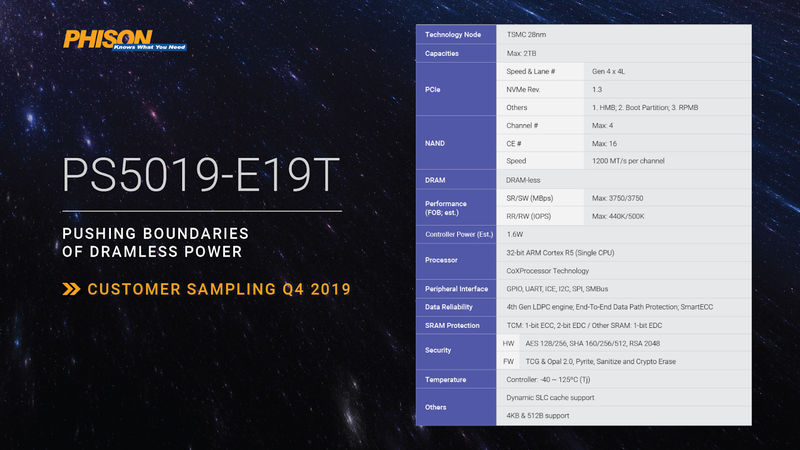Click the 'Max: 4' value

[603, 126]
